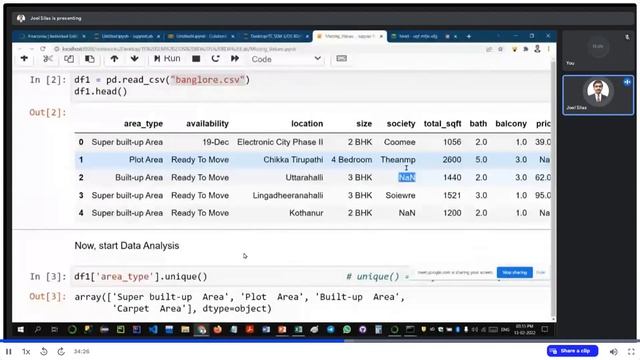Click the Share a clip button
This screenshot has height=360, width=640.
click(x=572, y=351)
